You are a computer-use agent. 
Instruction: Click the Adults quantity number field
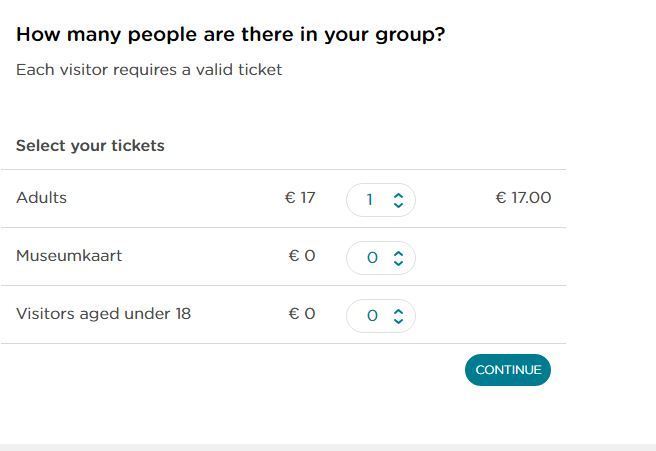[370, 200]
